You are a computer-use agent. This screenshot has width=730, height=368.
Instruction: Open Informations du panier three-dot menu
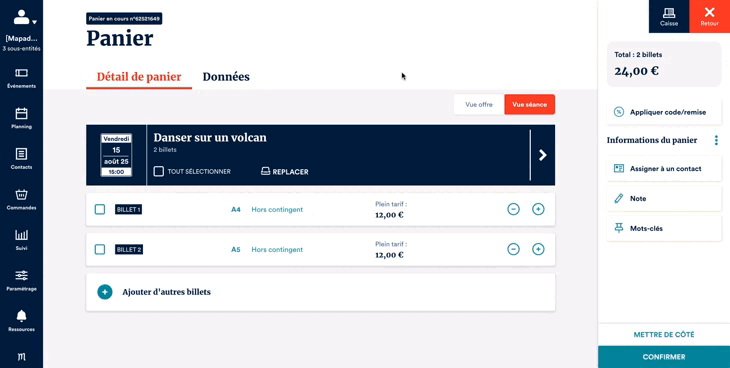click(716, 140)
